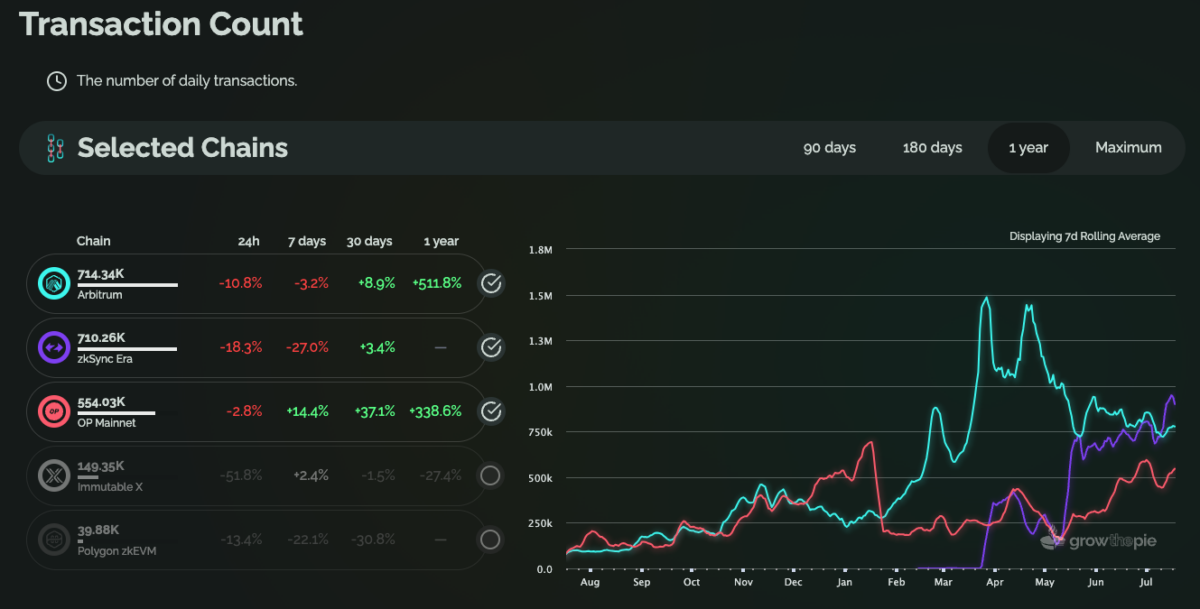This screenshot has width=1200, height=609.
Task: Uncheck the OP Mainnet checkmark
Action: tap(490, 411)
